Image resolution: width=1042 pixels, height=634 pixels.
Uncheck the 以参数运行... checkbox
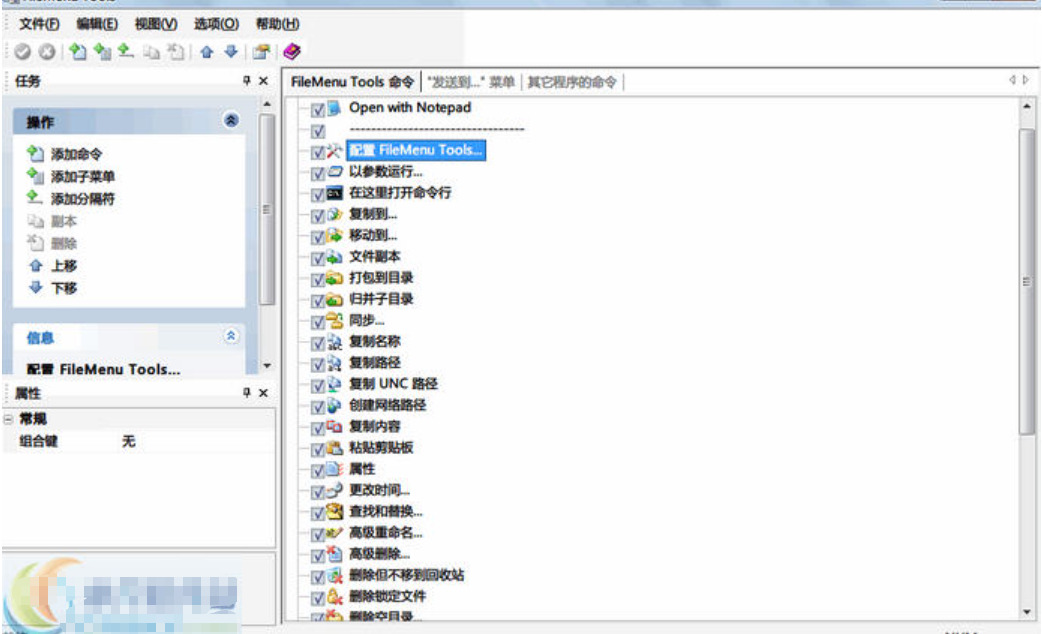click(x=318, y=173)
